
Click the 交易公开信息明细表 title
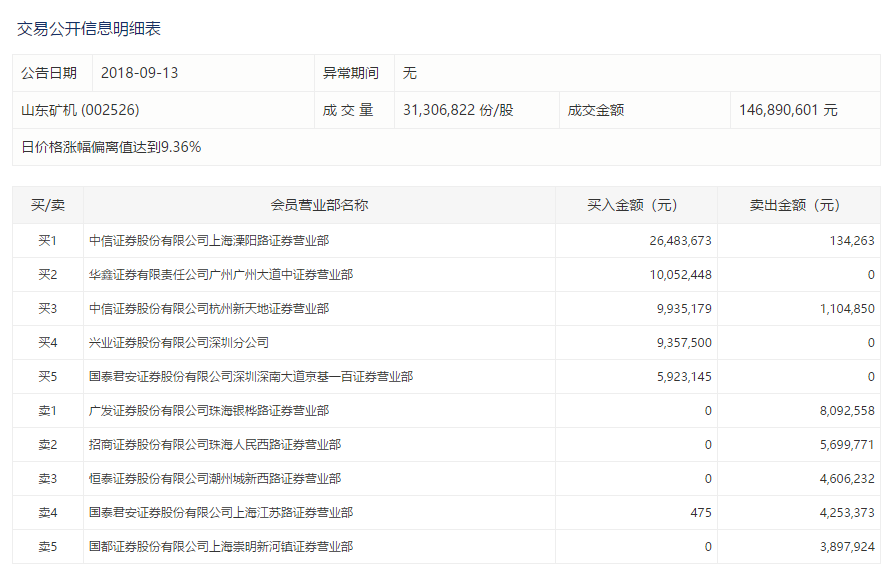(88, 29)
